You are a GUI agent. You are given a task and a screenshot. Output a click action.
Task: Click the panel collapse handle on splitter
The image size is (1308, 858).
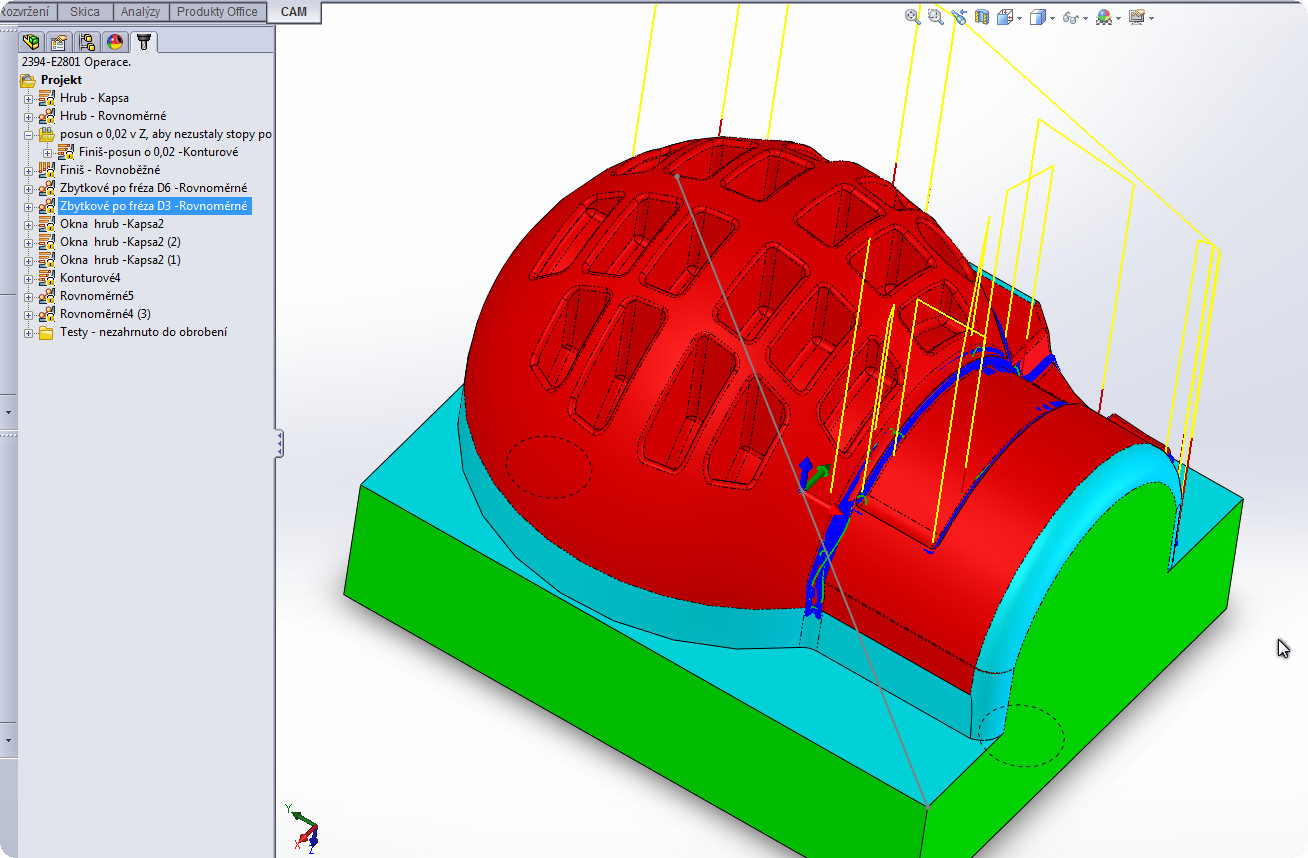click(280, 442)
